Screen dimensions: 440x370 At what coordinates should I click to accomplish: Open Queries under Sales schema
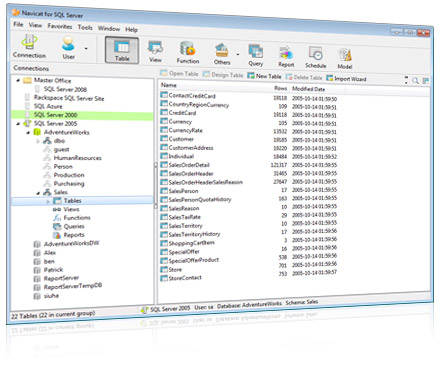pyautogui.click(x=74, y=226)
